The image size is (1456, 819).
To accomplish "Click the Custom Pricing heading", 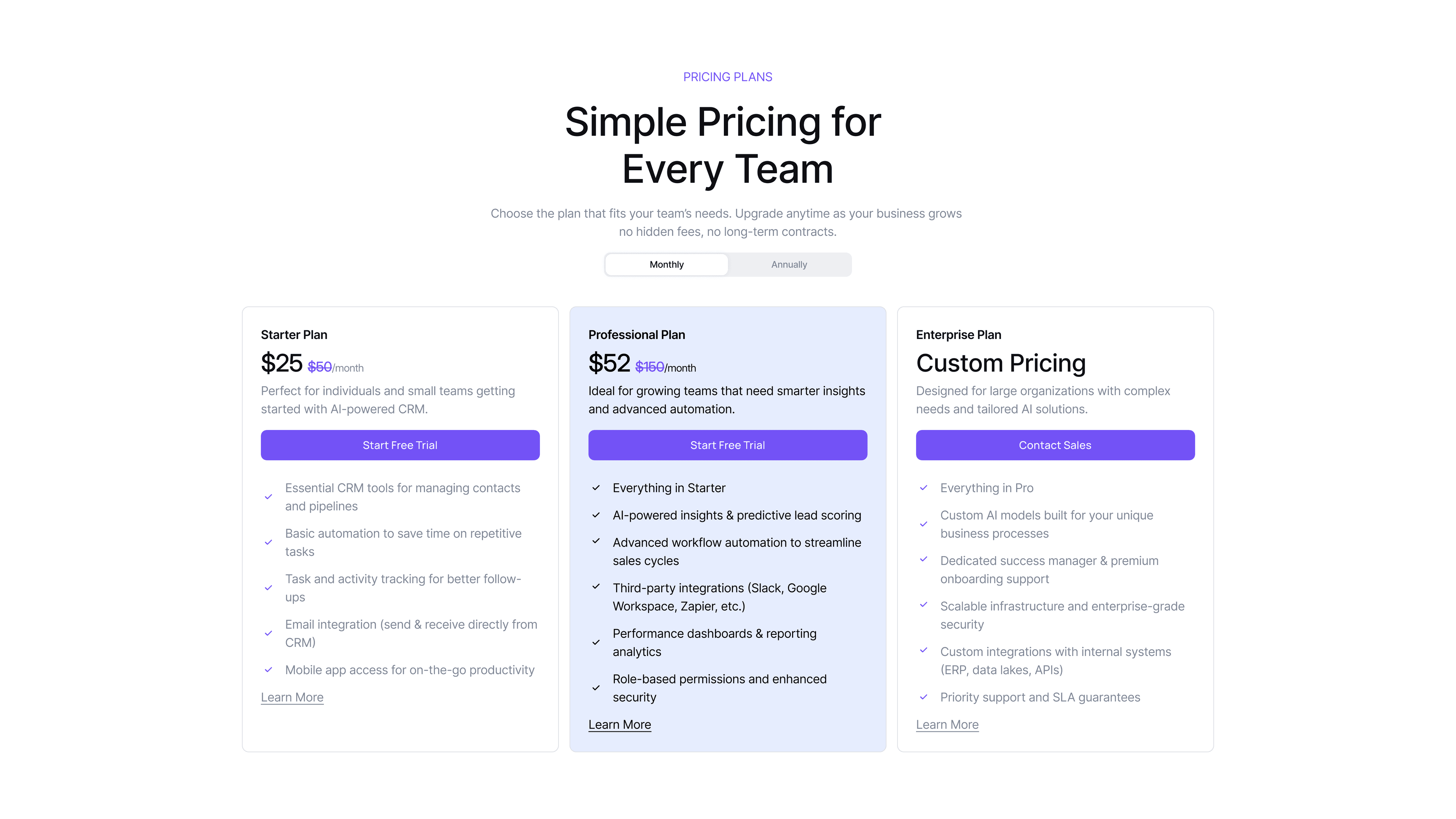I will (x=1001, y=363).
